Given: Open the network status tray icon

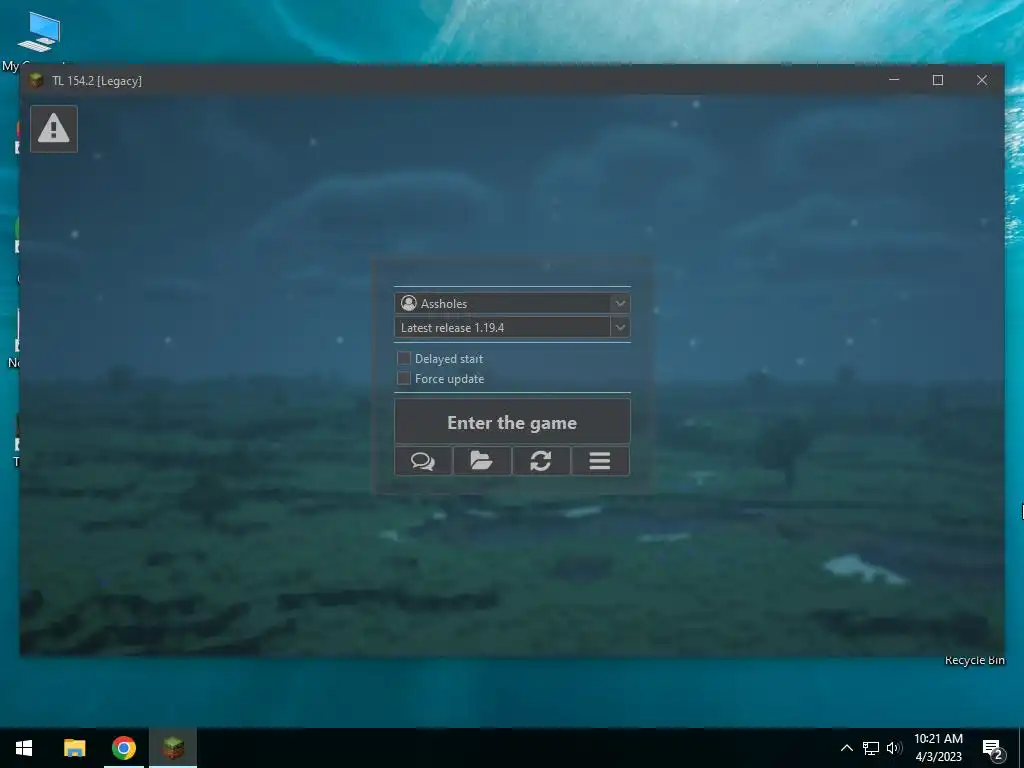Looking at the screenshot, I should pos(871,748).
